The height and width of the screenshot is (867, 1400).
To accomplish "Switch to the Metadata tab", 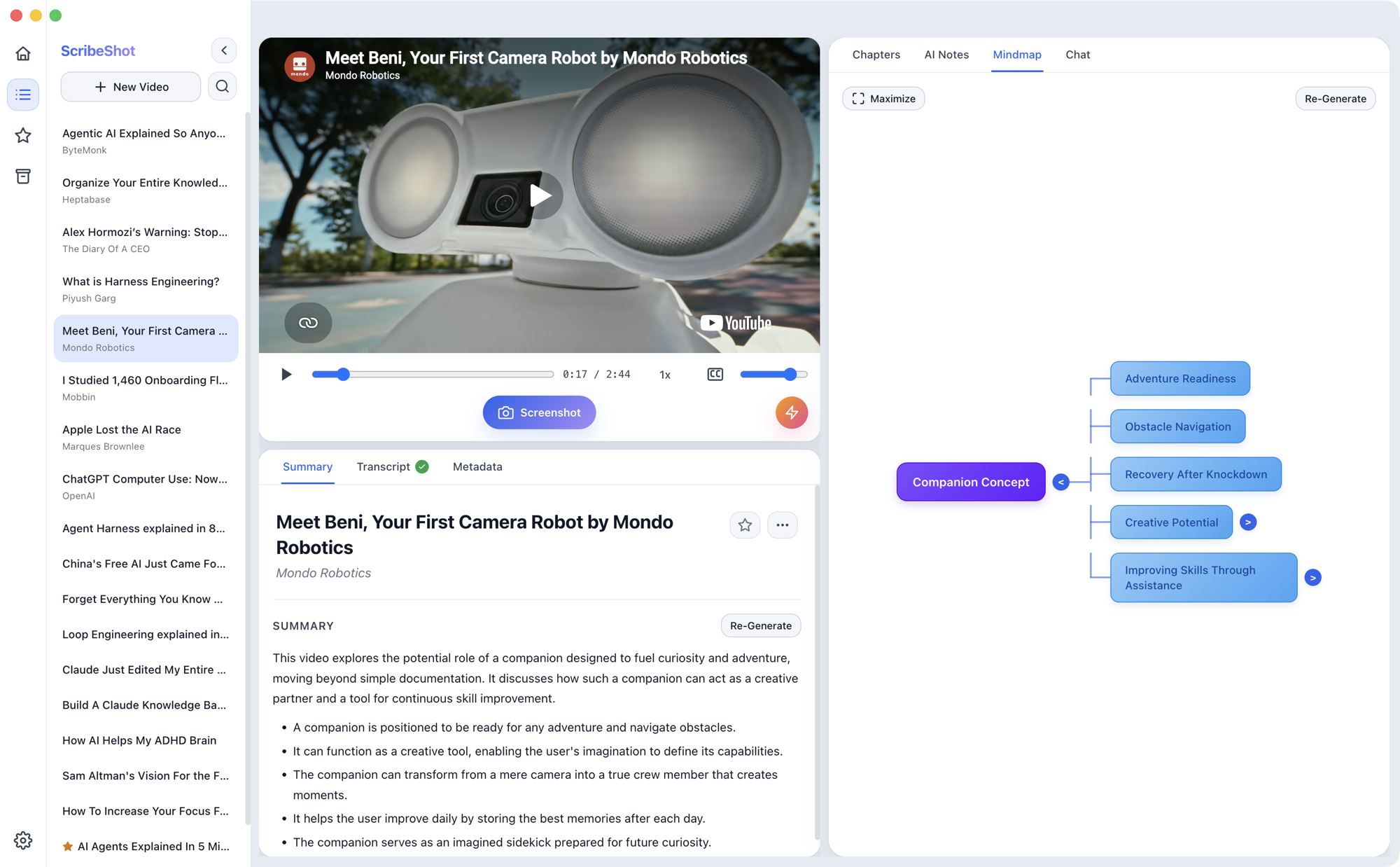I will coord(477,466).
